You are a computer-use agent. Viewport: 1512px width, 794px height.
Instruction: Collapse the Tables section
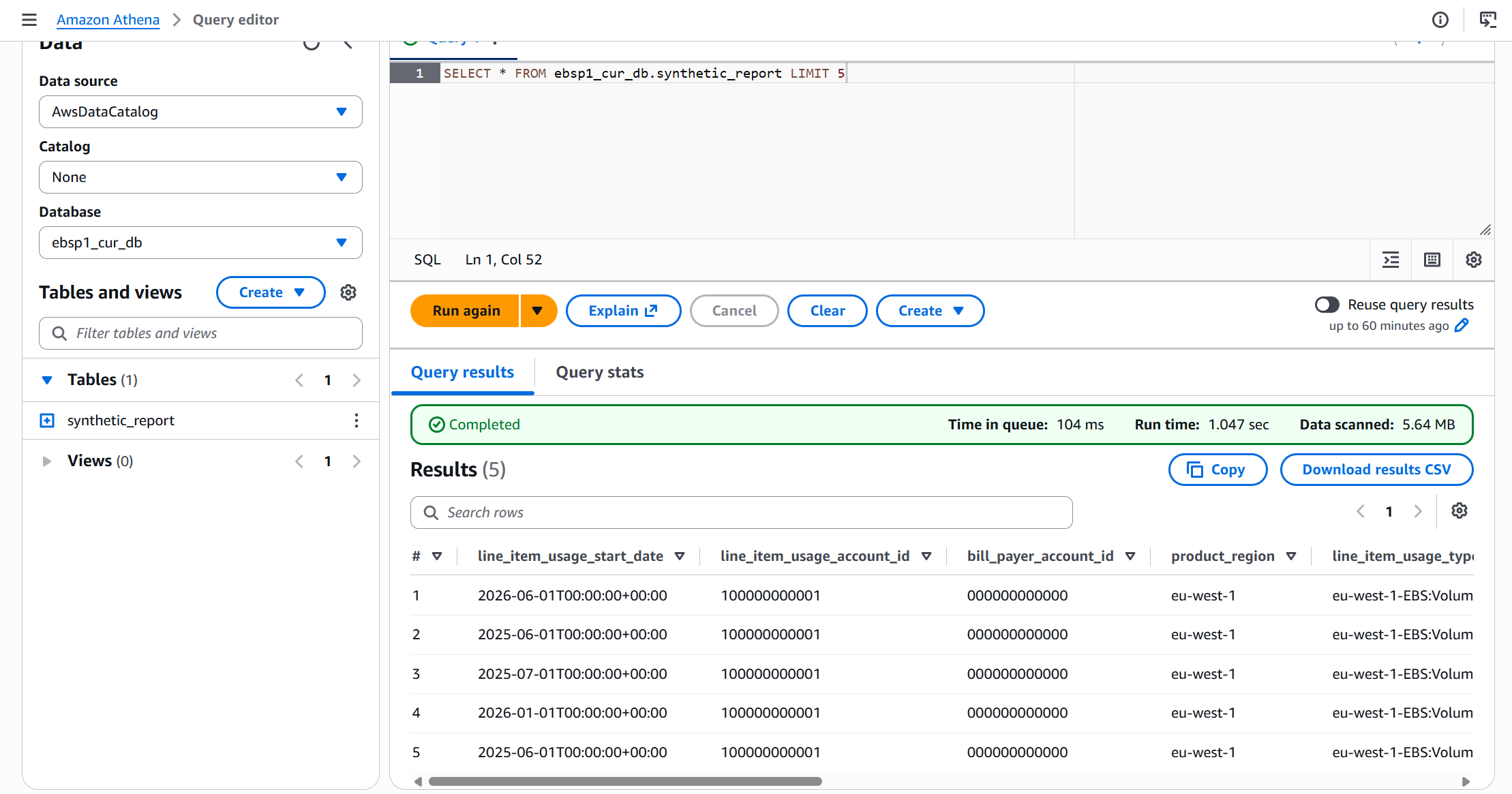pyautogui.click(x=47, y=380)
